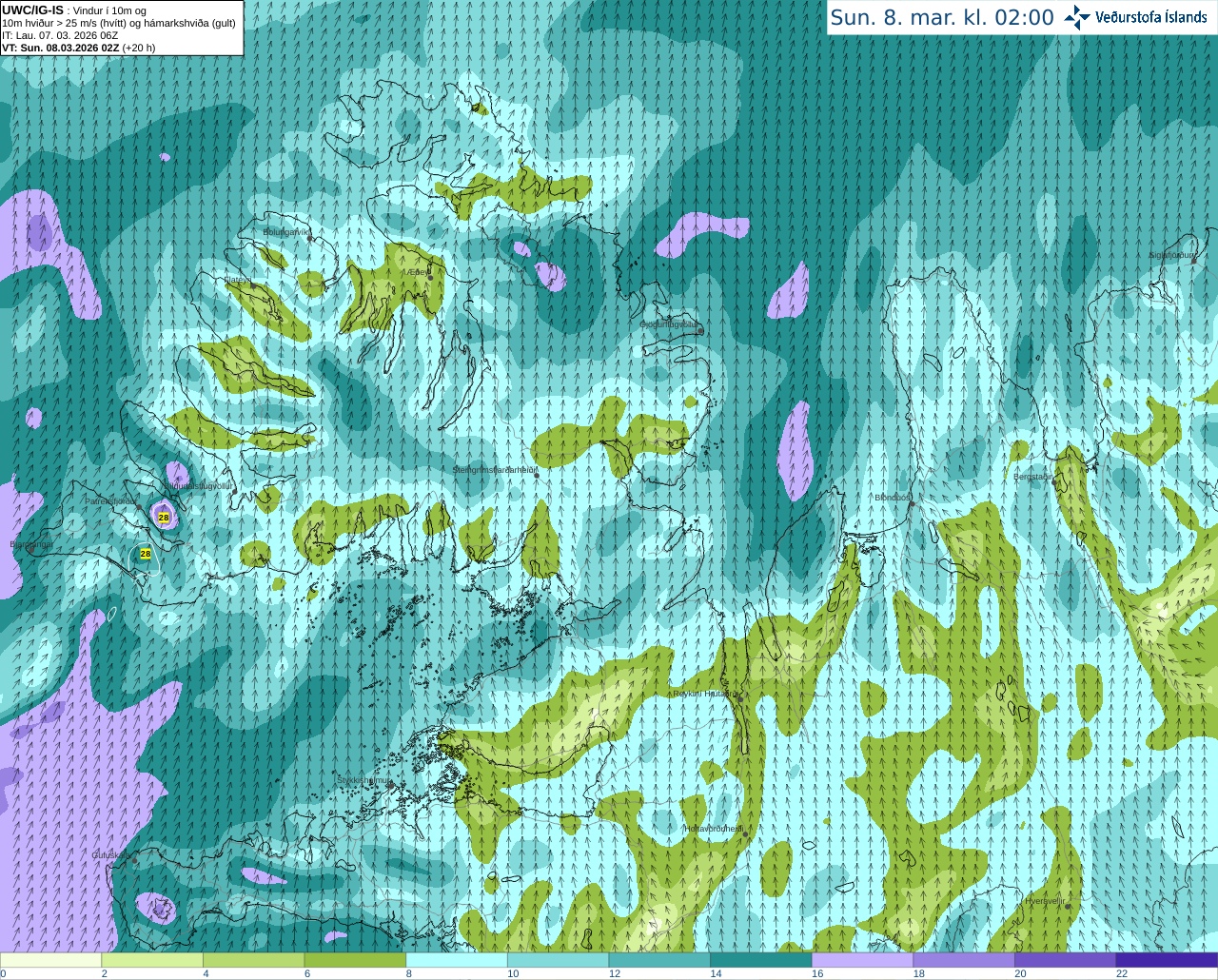This screenshot has height=980, width=1218.
Task: Click the 'UWC/IG-IS' model title text
Action: (x=32, y=10)
